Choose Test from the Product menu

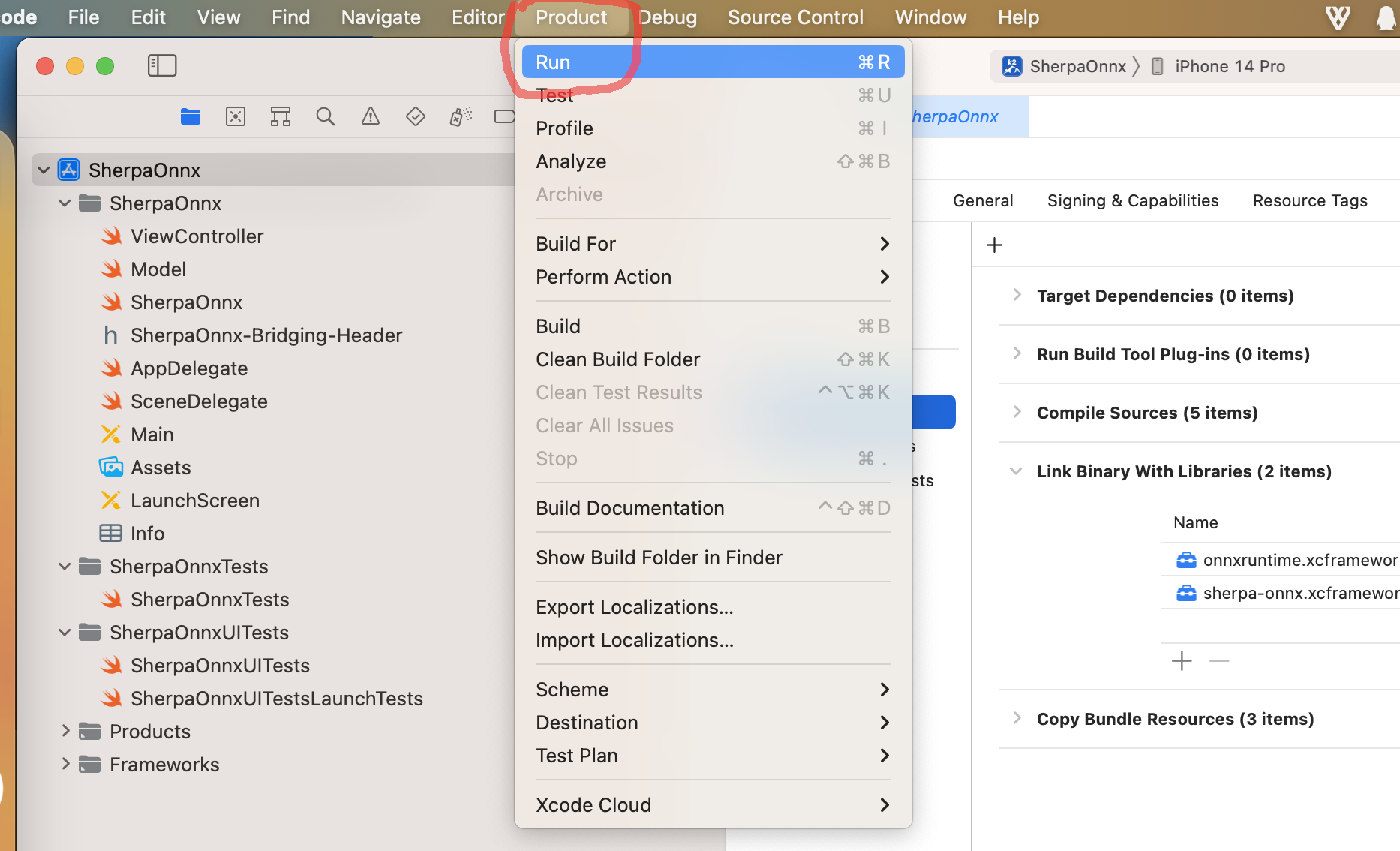(x=713, y=95)
